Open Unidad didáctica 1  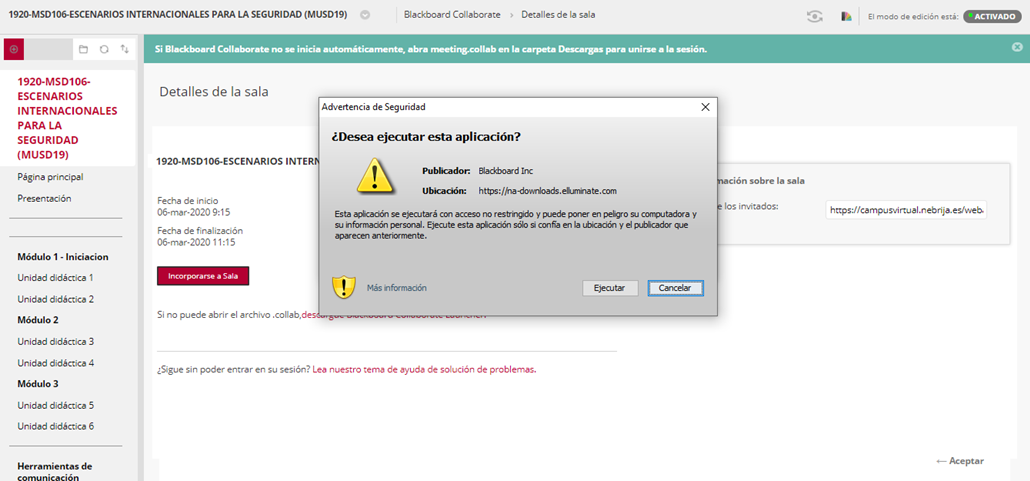click(x=56, y=277)
